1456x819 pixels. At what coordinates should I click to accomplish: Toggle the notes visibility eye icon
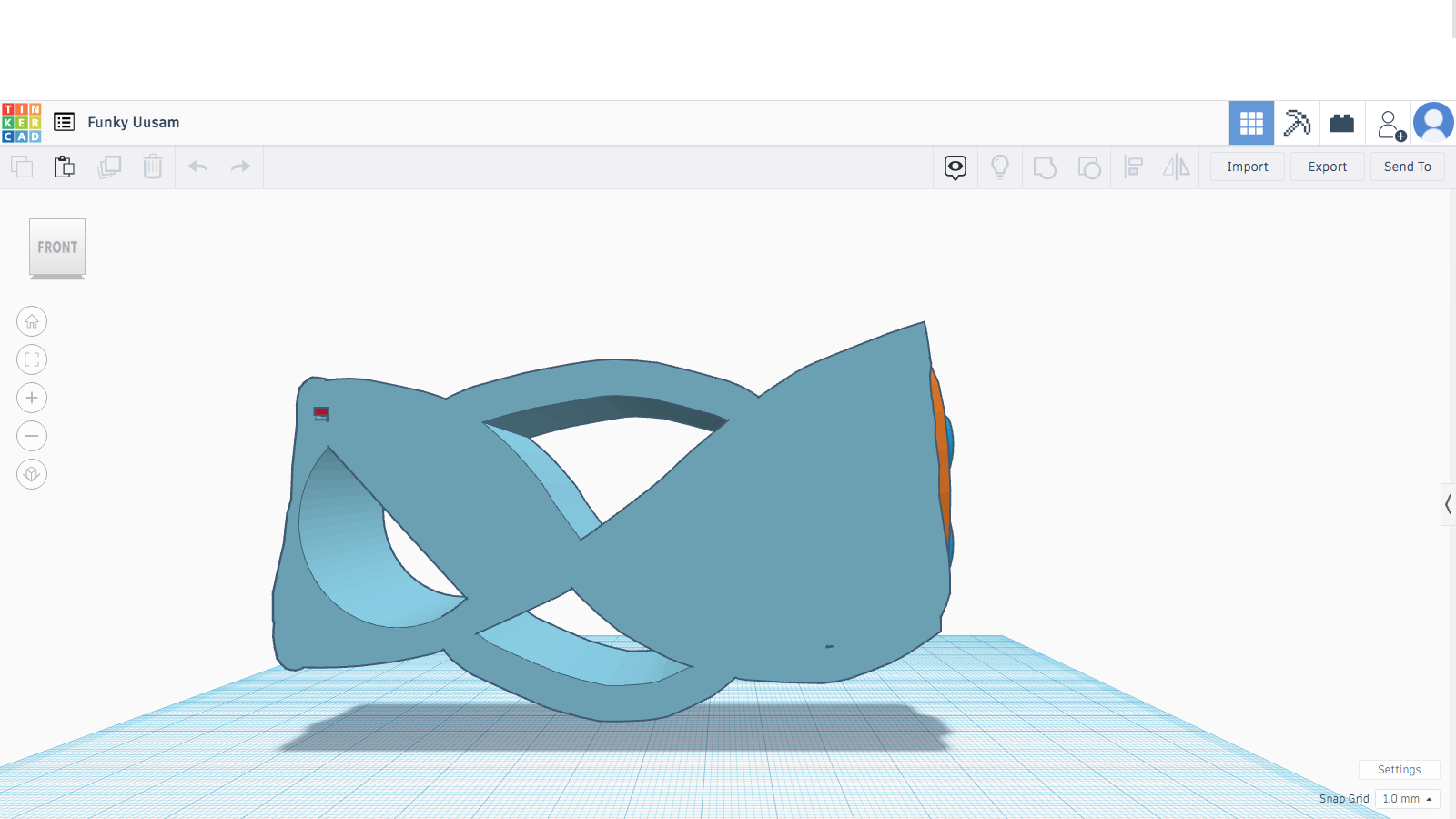click(x=955, y=167)
